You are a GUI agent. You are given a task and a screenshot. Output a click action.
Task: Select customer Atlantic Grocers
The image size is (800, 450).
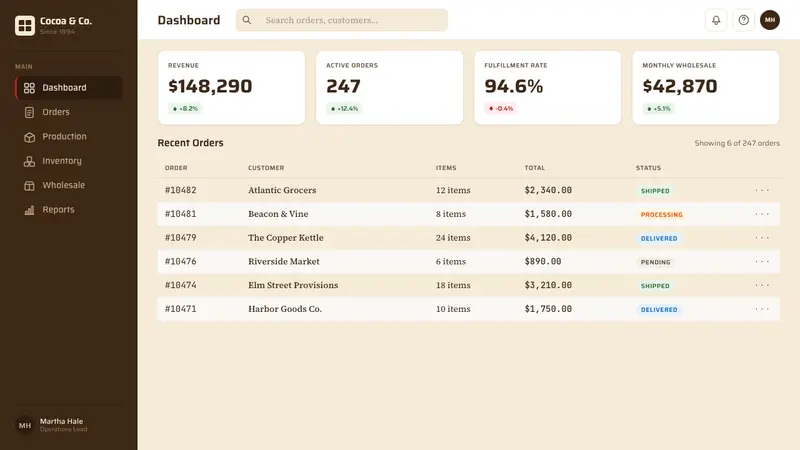tap(282, 190)
